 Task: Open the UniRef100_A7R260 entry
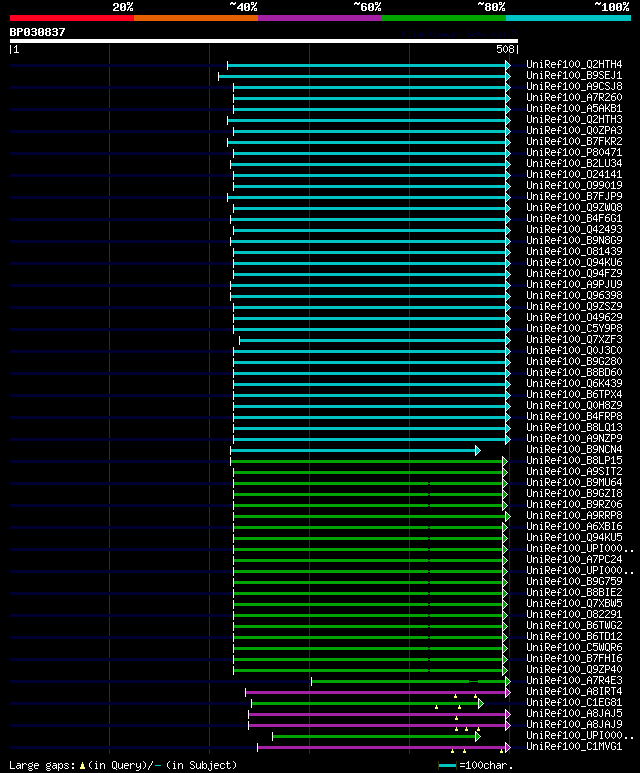click(x=574, y=98)
